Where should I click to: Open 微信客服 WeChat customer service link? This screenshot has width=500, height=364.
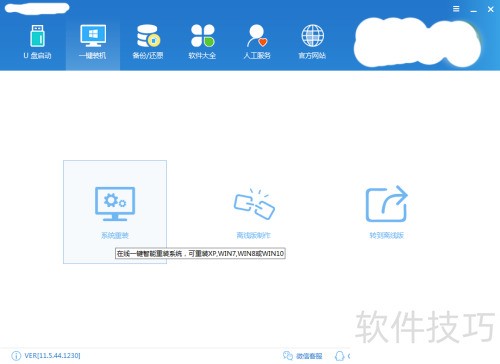pos(303,356)
